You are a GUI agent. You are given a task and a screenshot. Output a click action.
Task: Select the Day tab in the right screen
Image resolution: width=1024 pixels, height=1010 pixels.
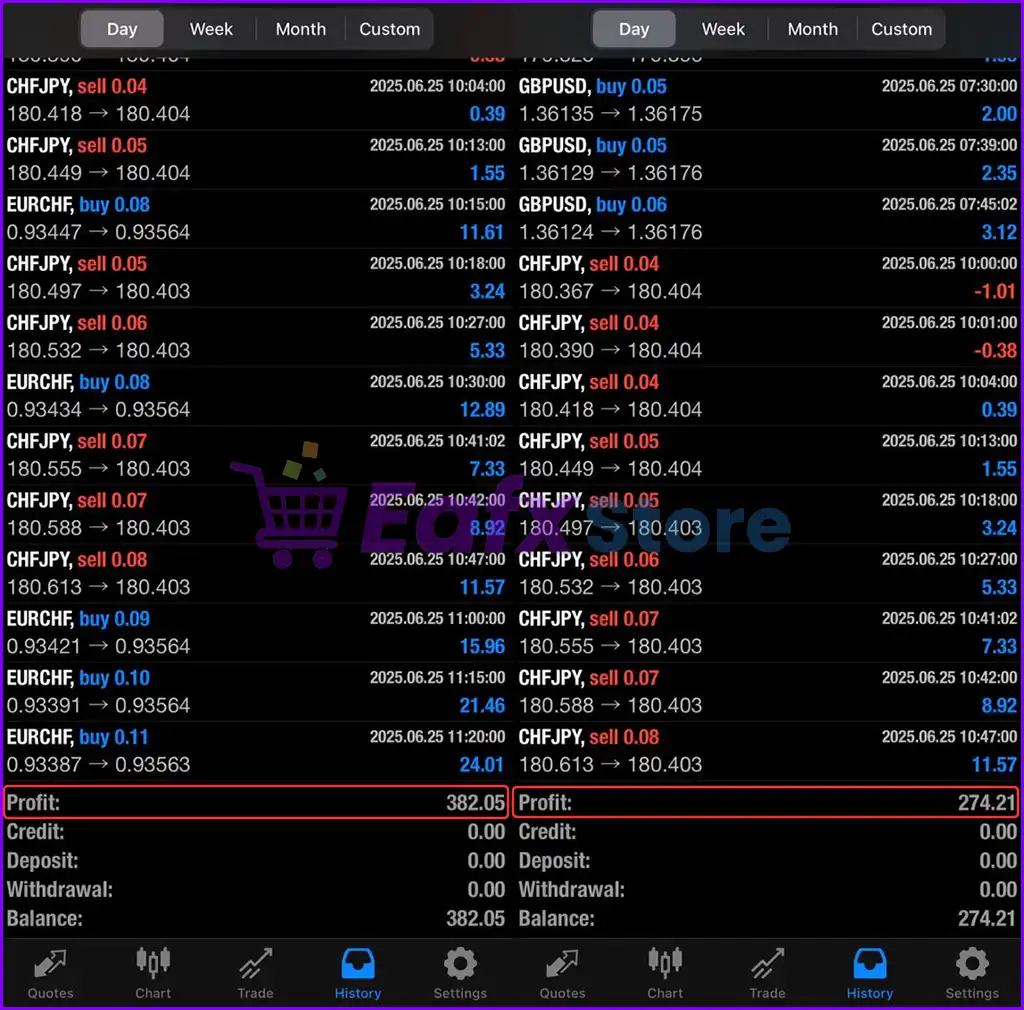(634, 29)
